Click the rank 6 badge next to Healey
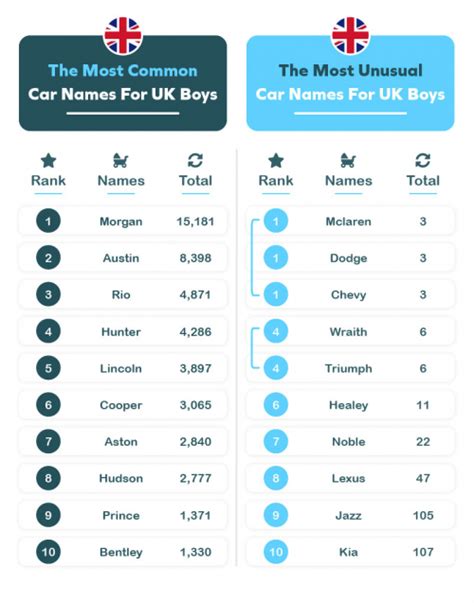 tap(276, 405)
